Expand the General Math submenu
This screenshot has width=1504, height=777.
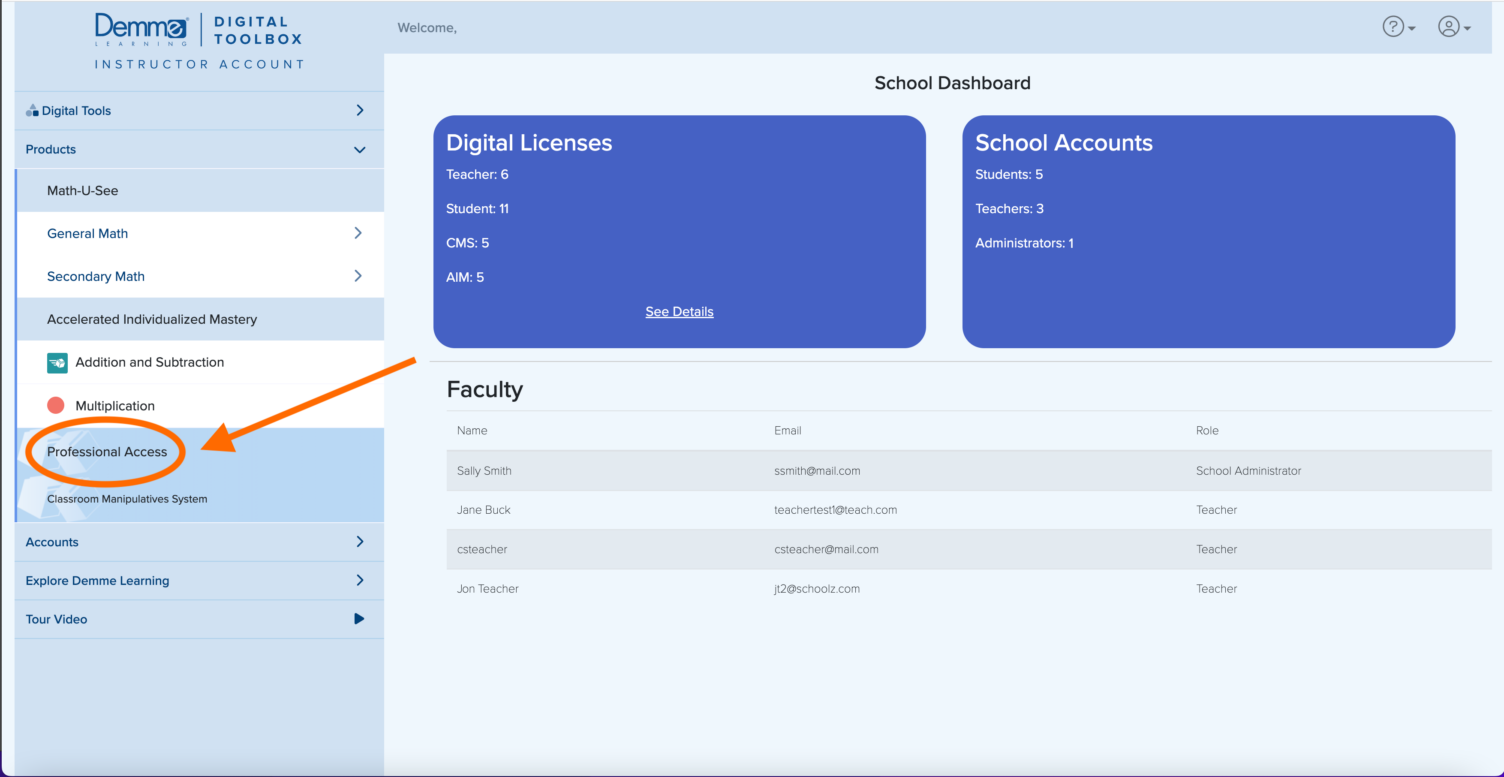[359, 233]
